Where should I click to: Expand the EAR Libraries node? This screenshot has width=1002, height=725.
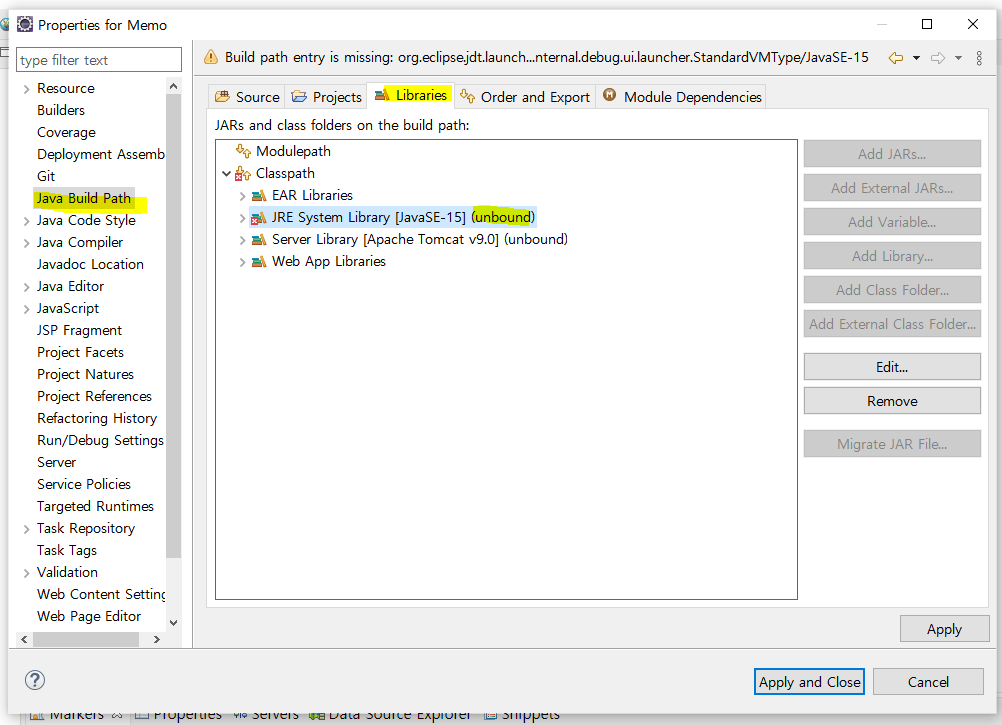[242, 195]
